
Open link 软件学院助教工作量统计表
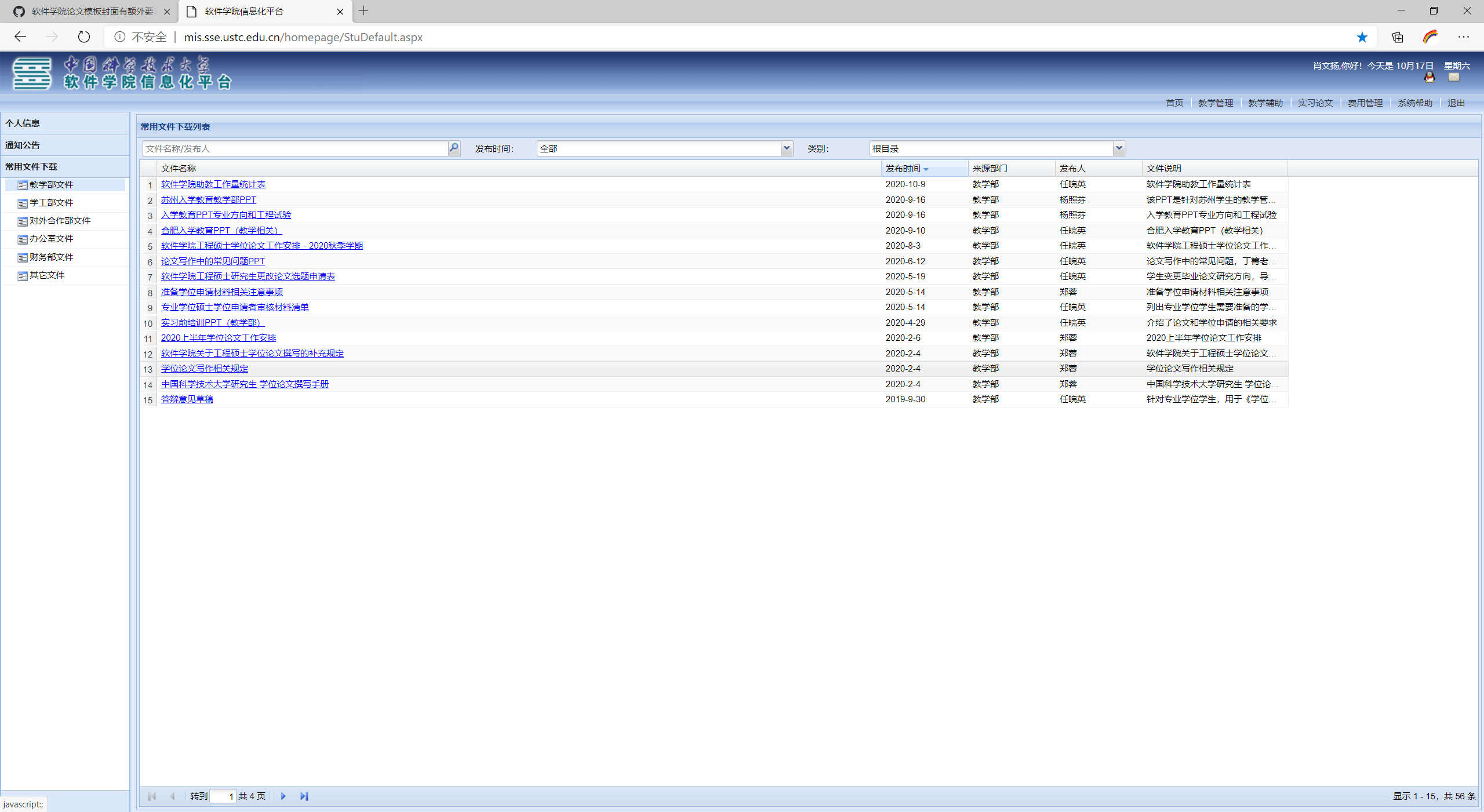point(213,184)
